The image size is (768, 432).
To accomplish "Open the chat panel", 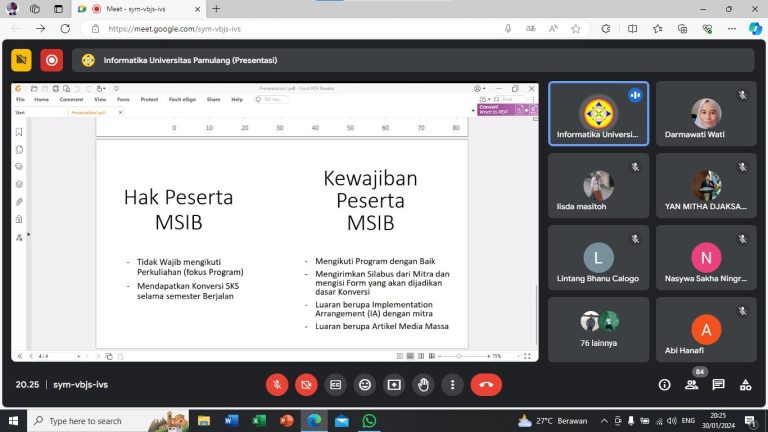I will (718, 385).
